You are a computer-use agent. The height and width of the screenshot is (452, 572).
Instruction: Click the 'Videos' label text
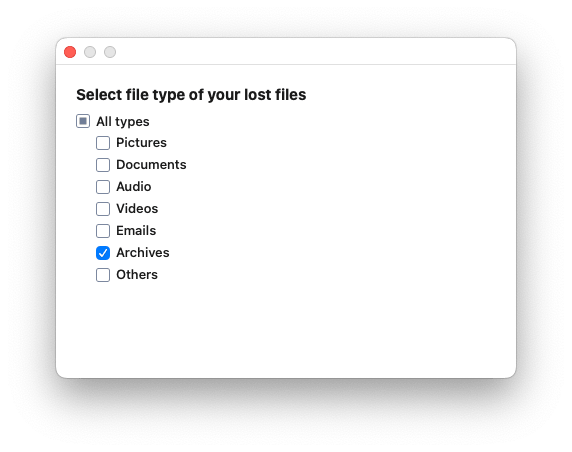point(137,209)
